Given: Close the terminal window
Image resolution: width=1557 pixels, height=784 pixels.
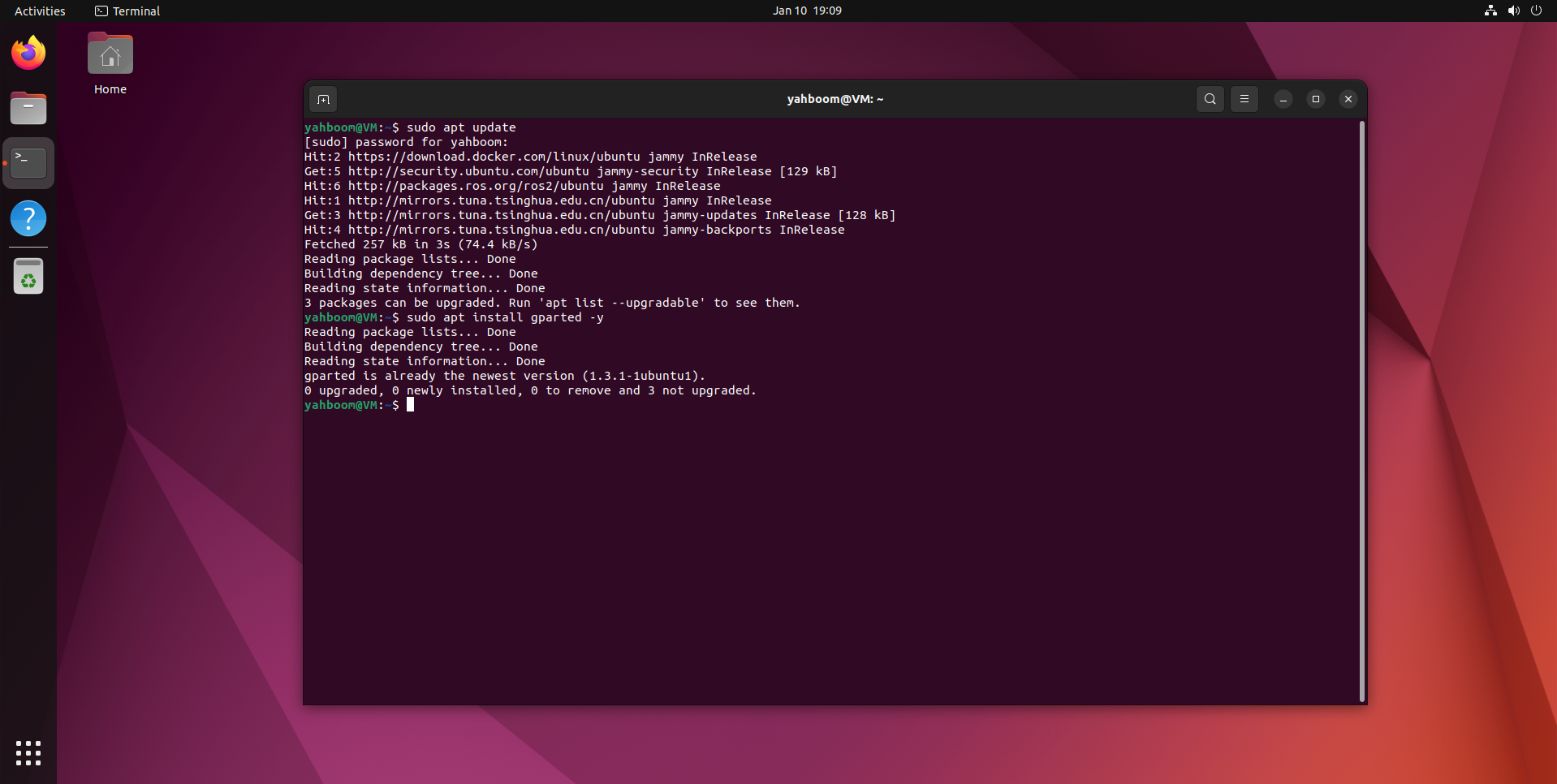Looking at the screenshot, I should (x=1348, y=99).
